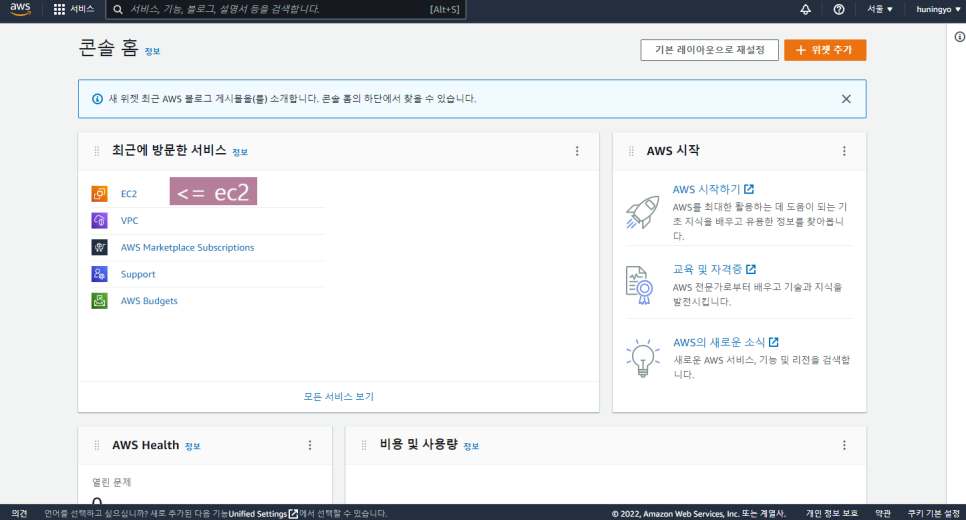This screenshot has height=520, width=966.
Task: Dismiss the blue info banner
Action: point(846,99)
